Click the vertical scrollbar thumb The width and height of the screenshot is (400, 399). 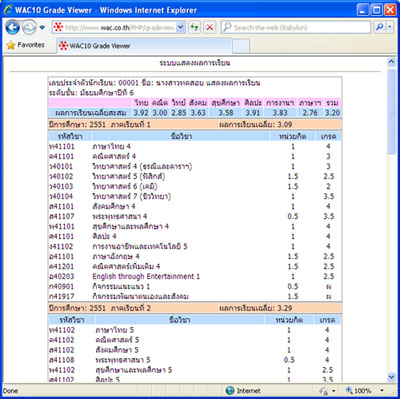(391, 111)
